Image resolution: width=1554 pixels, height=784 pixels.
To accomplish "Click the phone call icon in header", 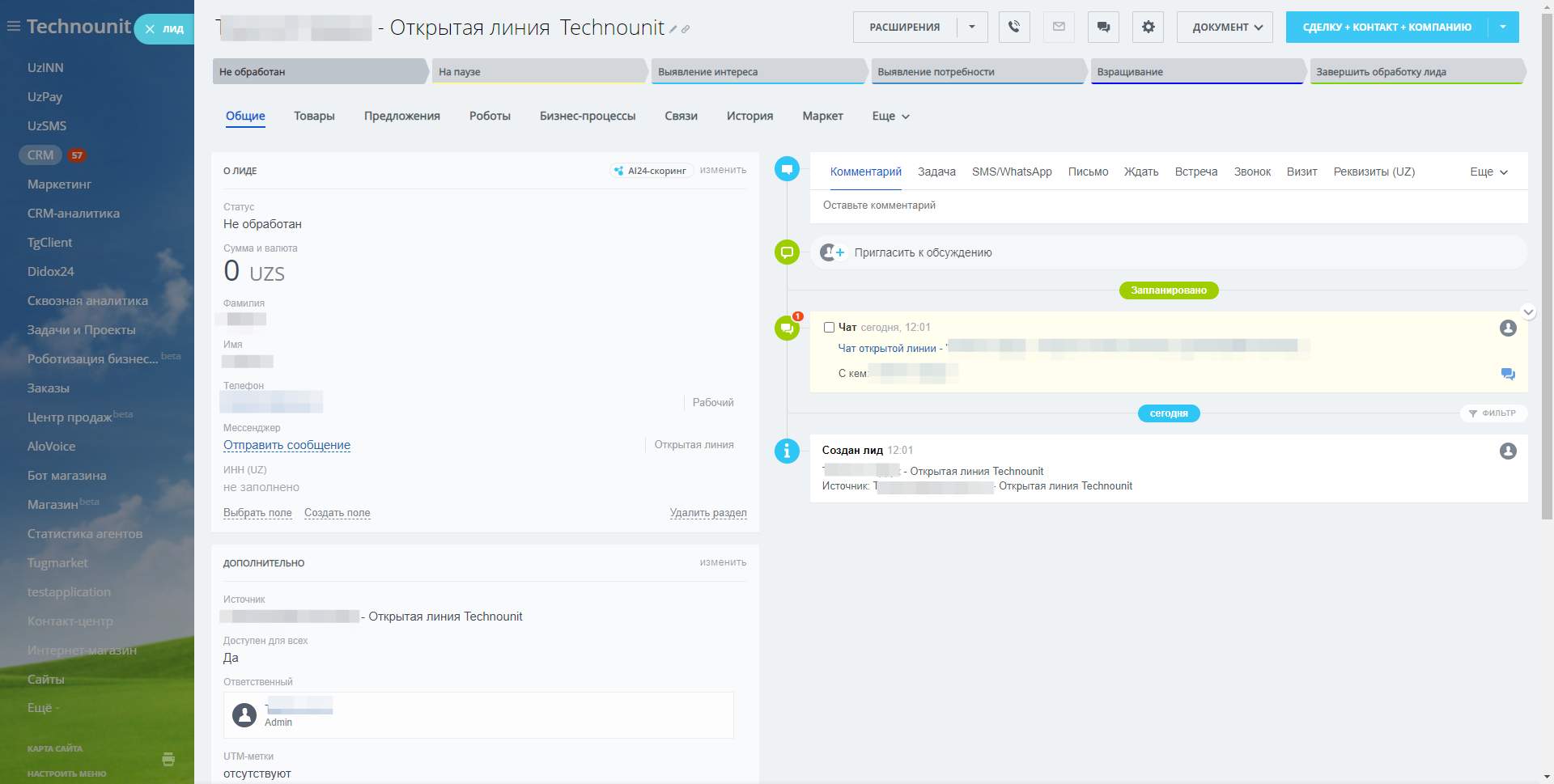I will click(1014, 27).
